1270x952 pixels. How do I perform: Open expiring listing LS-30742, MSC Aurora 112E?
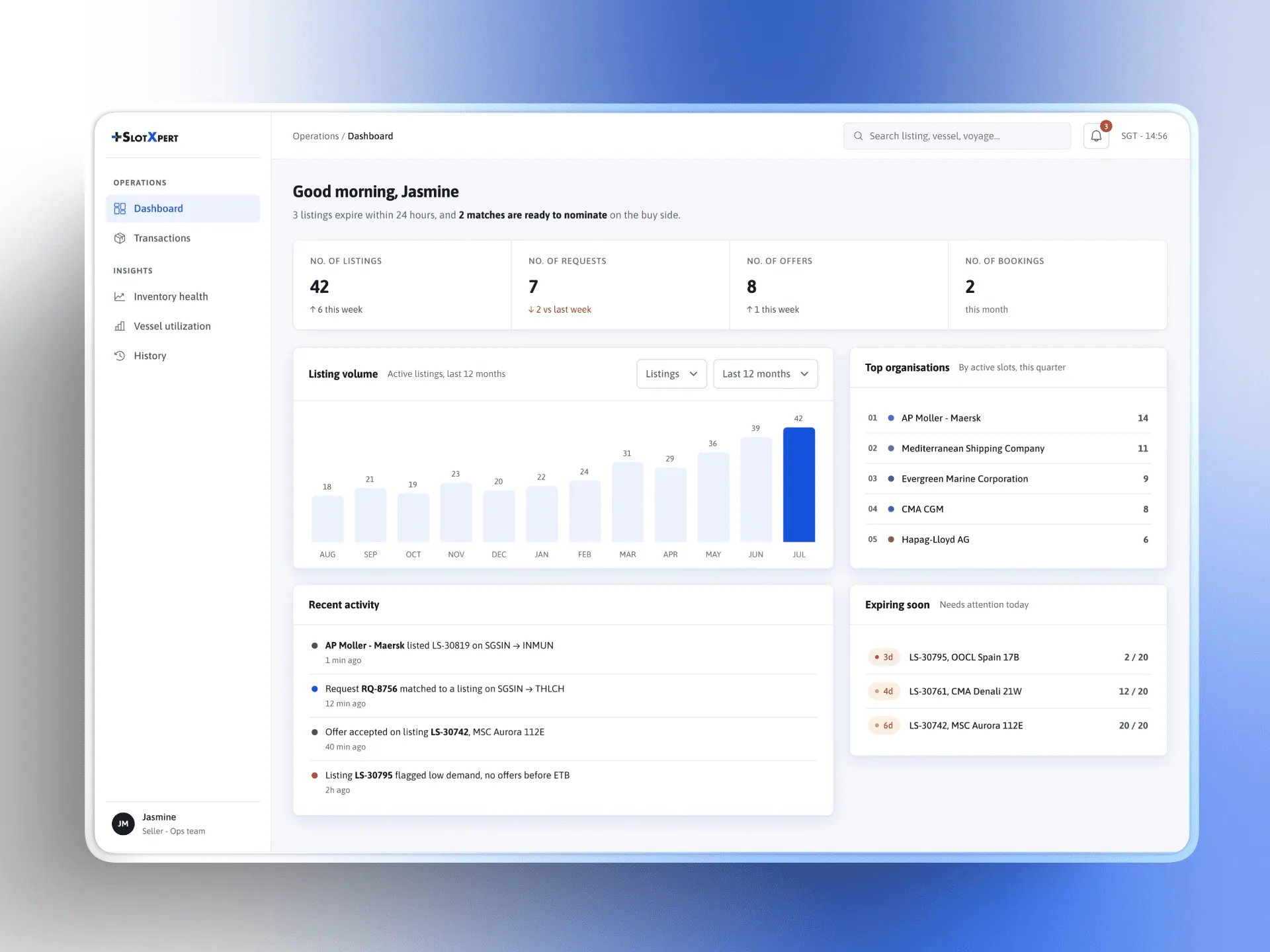(1008, 725)
